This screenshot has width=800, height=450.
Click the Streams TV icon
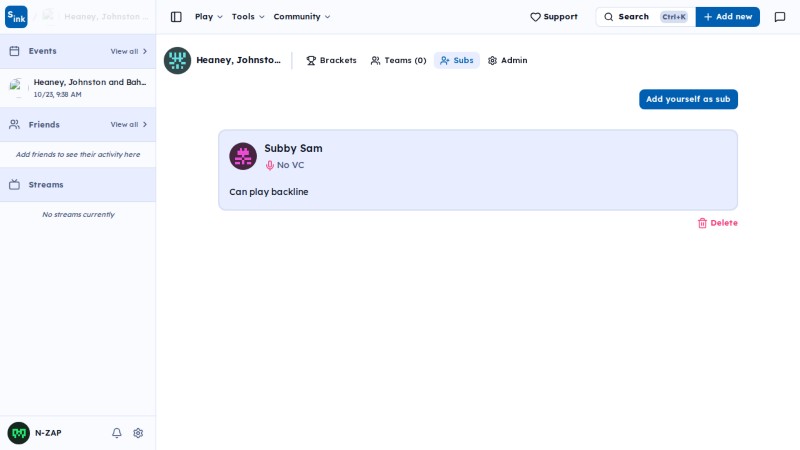click(x=14, y=185)
